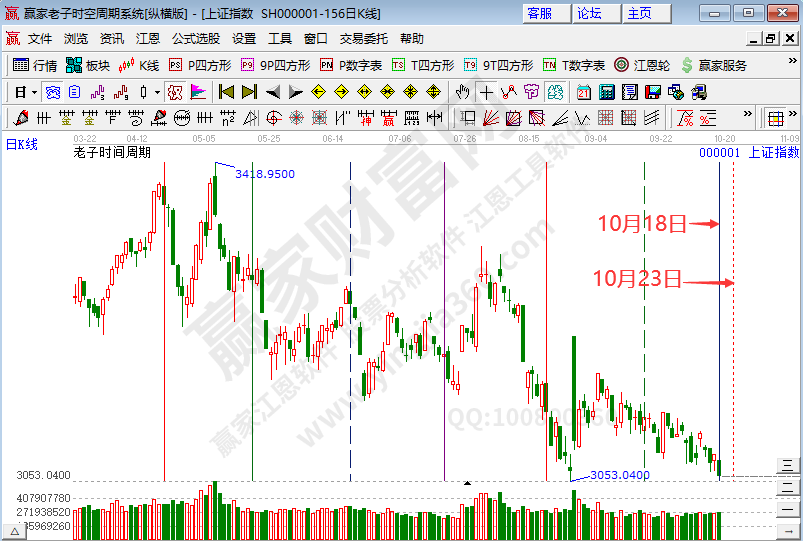Open the candlestick style dropdown arrow
The height and width of the screenshot is (541, 803).
click(x=157, y=92)
